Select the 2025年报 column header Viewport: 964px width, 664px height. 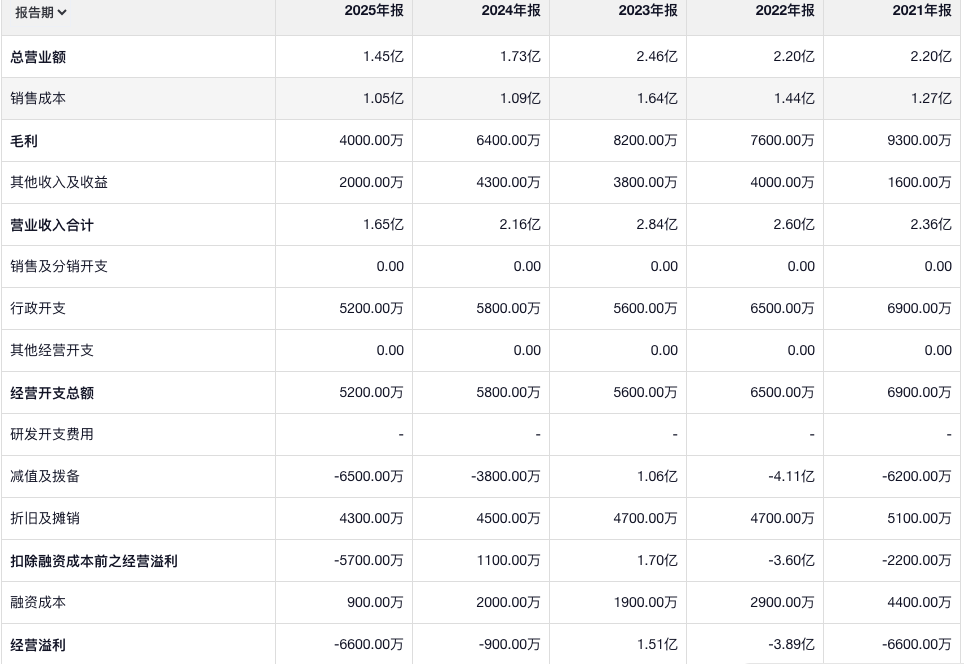(x=374, y=11)
